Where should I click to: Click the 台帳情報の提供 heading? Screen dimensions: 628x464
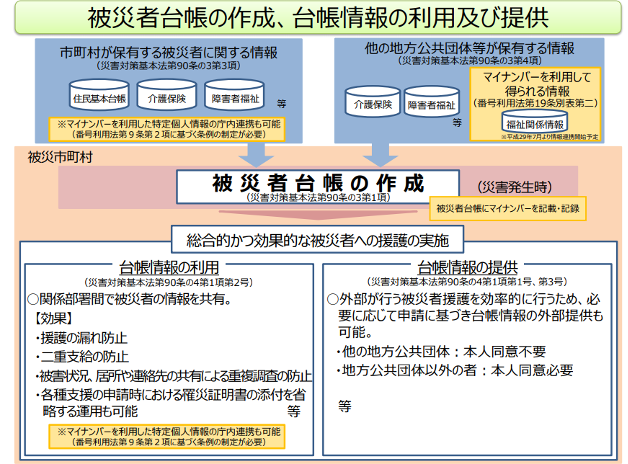(467, 267)
